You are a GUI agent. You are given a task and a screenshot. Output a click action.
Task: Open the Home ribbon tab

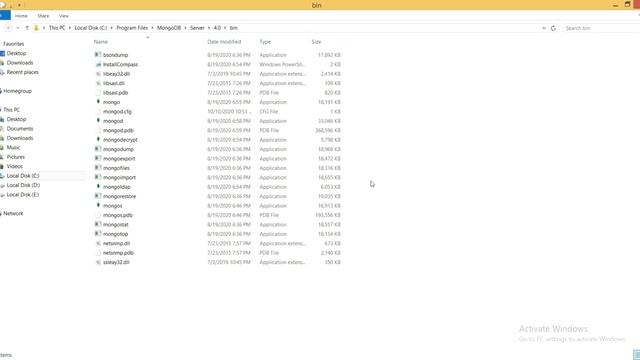click(21, 16)
